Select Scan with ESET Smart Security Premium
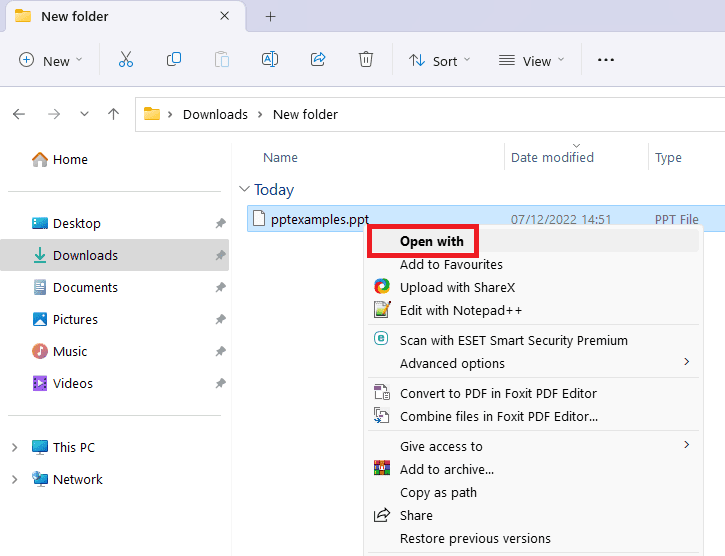Image resolution: width=725 pixels, height=556 pixels. click(x=534, y=340)
